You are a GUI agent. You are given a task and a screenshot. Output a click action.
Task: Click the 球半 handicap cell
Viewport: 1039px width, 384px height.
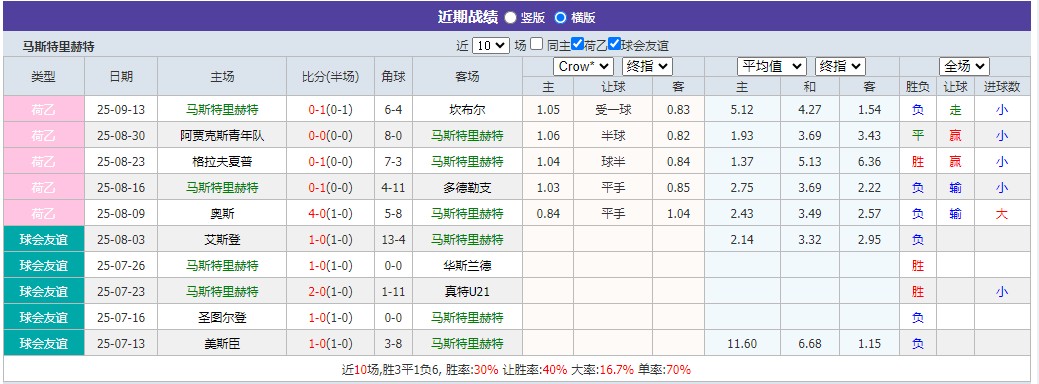[x=613, y=162]
